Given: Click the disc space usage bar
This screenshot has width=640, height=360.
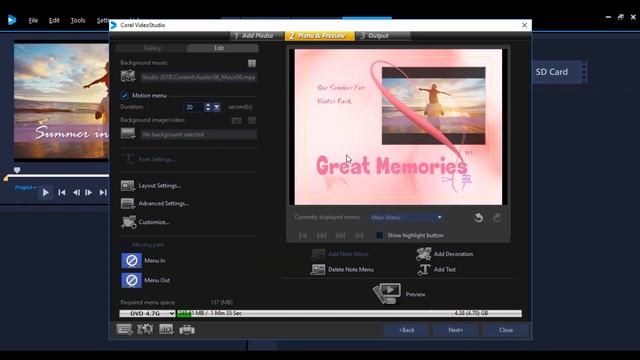Looking at the screenshot, I should pyautogui.click(x=349, y=313).
